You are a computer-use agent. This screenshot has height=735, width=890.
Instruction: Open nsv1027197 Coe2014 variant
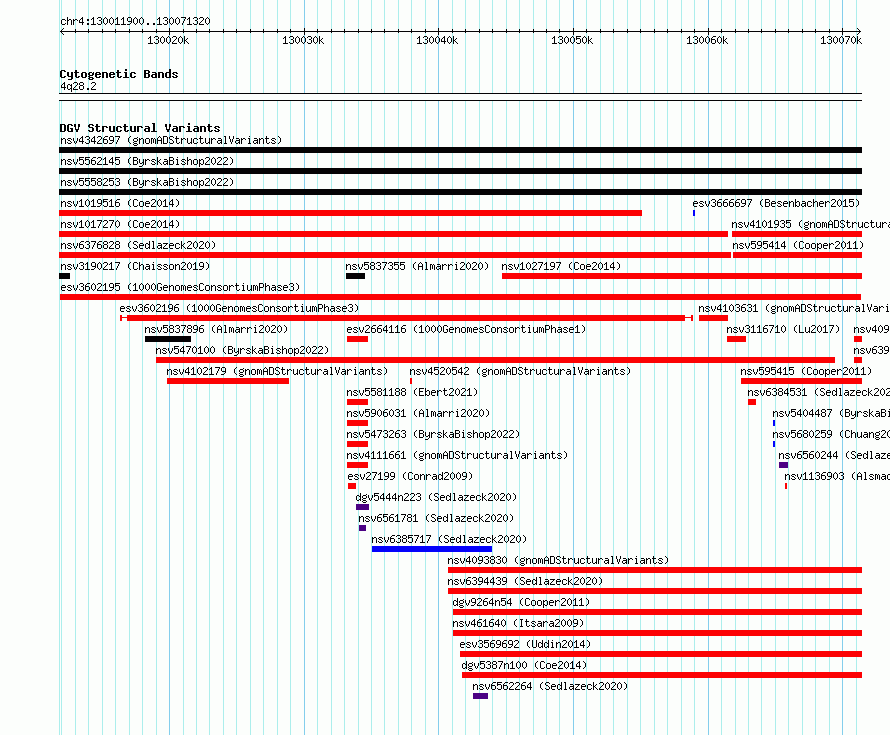(561, 266)
